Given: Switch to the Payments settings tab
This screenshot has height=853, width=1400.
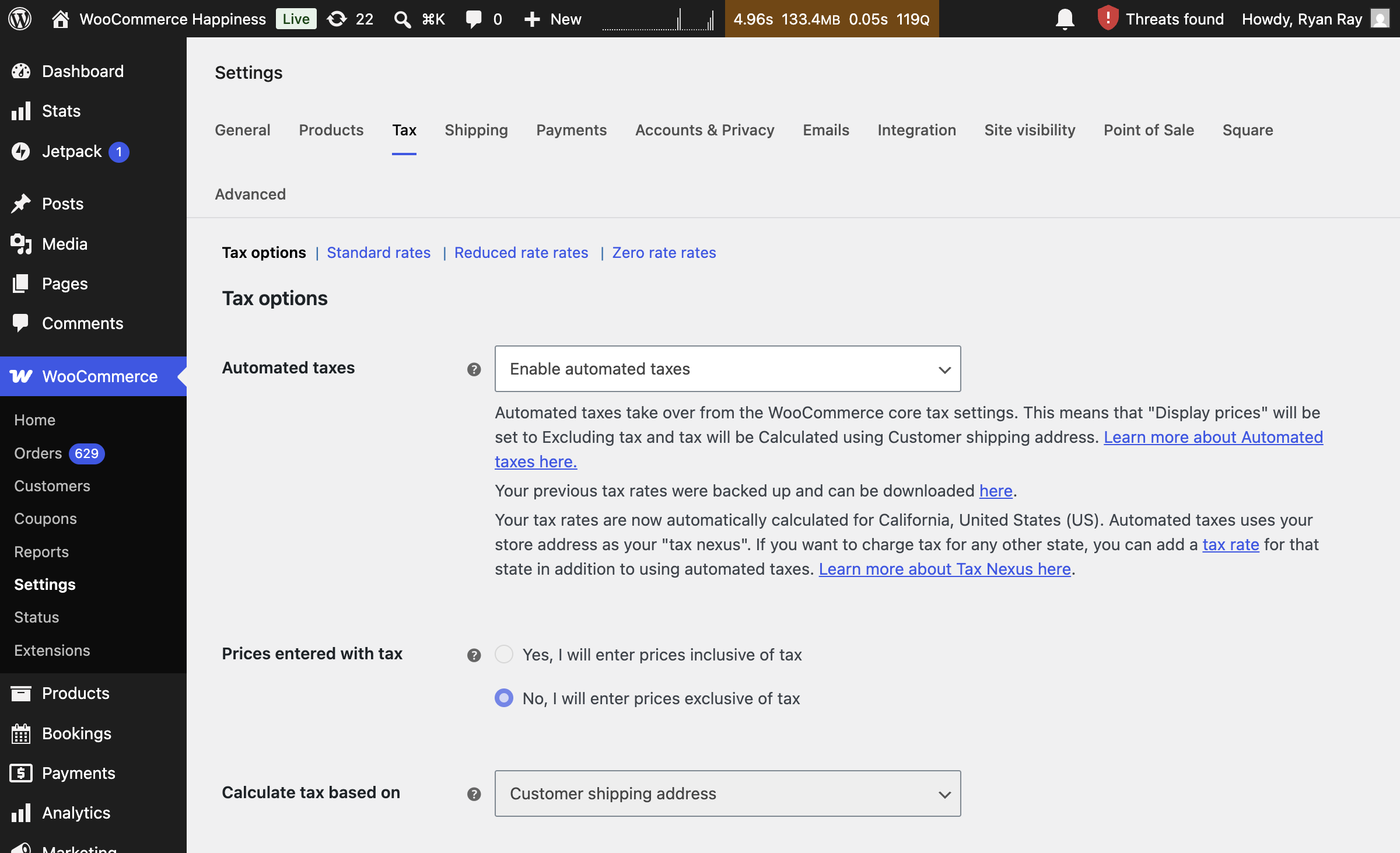Looking at the screenshot, I should click(x=572, y=130).
